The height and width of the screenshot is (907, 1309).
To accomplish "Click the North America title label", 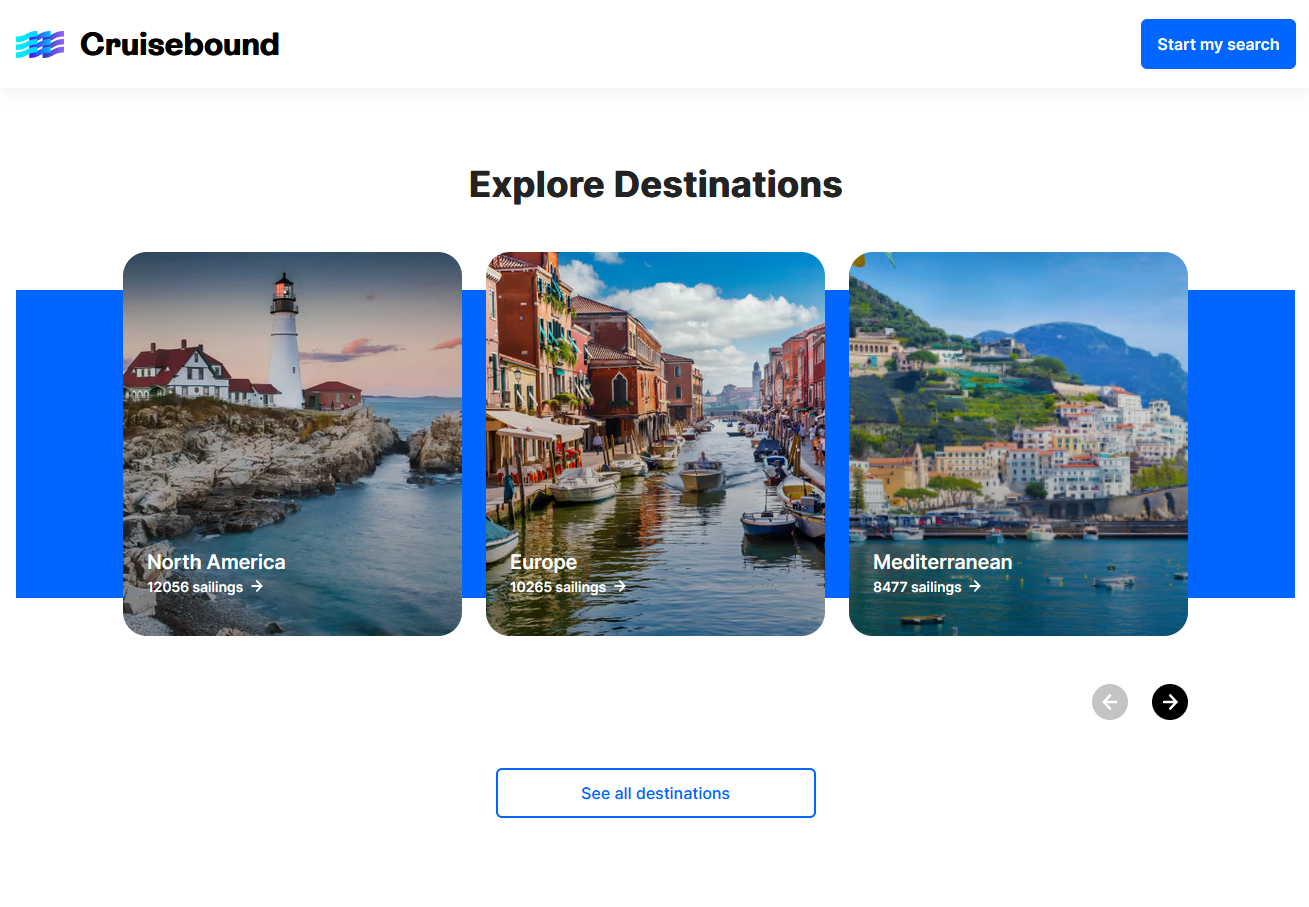I will coord(216,562).
